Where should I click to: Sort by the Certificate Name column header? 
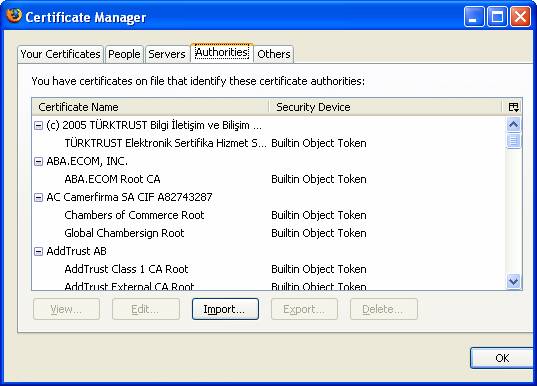(150, 107)
